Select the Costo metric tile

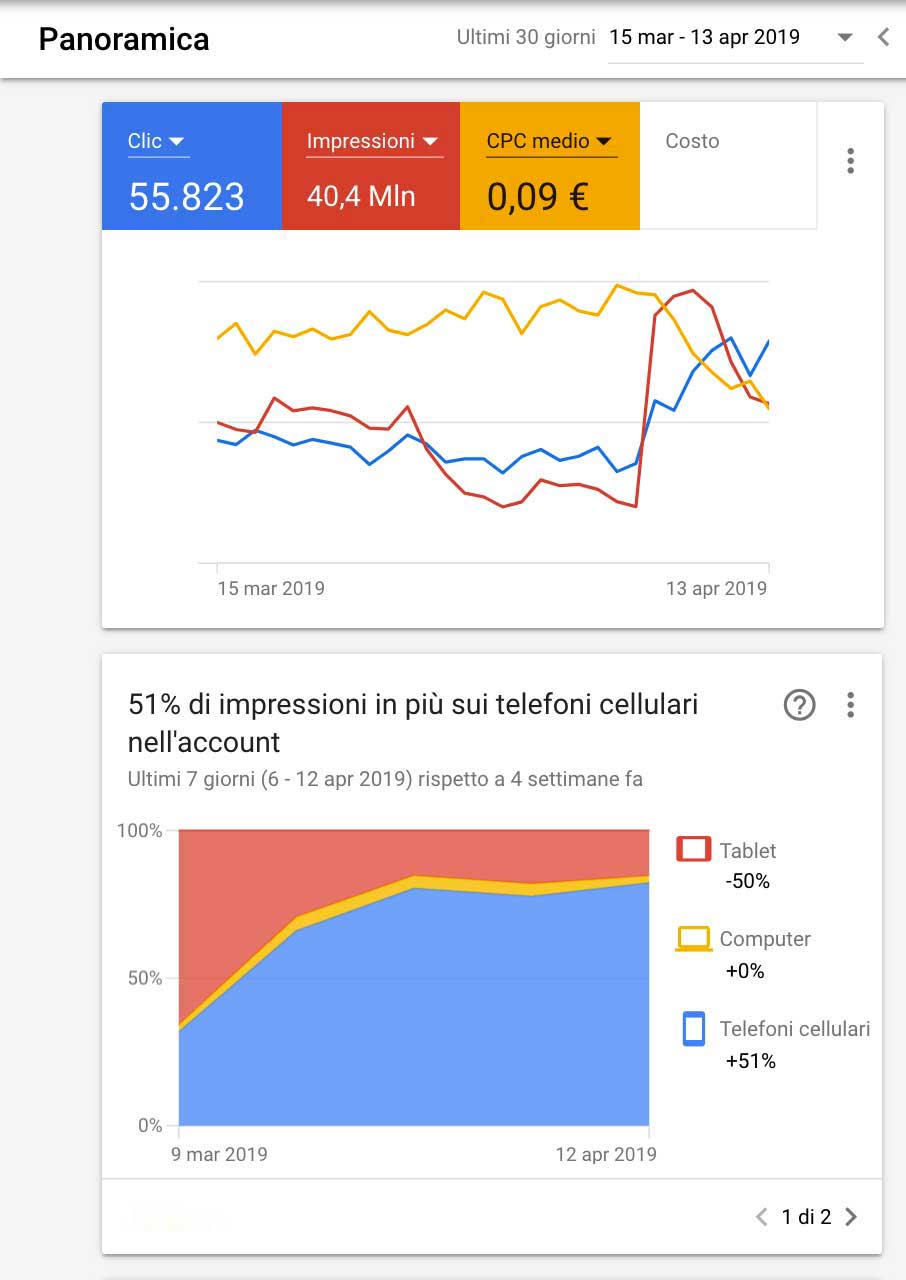coord(728,166)
